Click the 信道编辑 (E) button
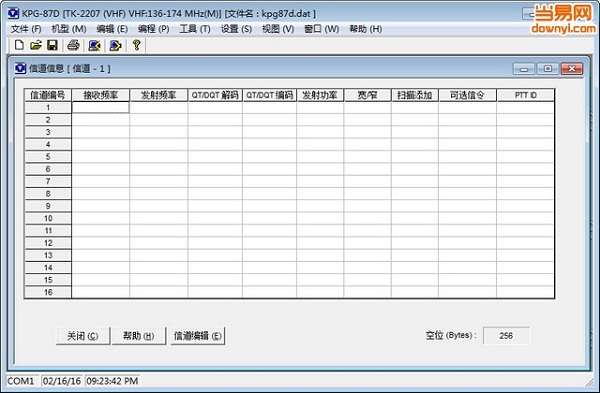This screenshot has width=600, height=393. (198, 336)
